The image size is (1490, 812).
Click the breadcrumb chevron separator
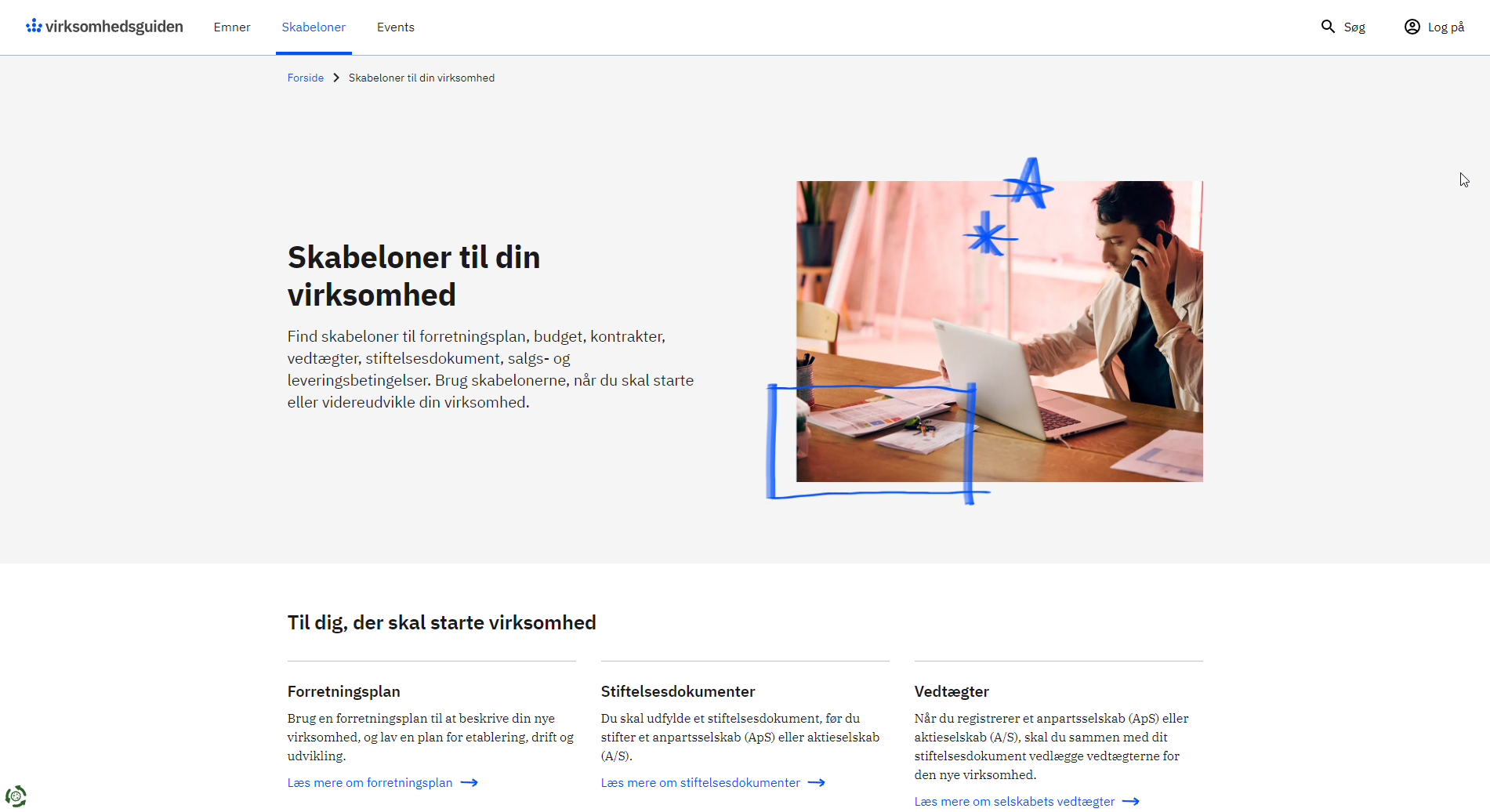coord(336,78)
